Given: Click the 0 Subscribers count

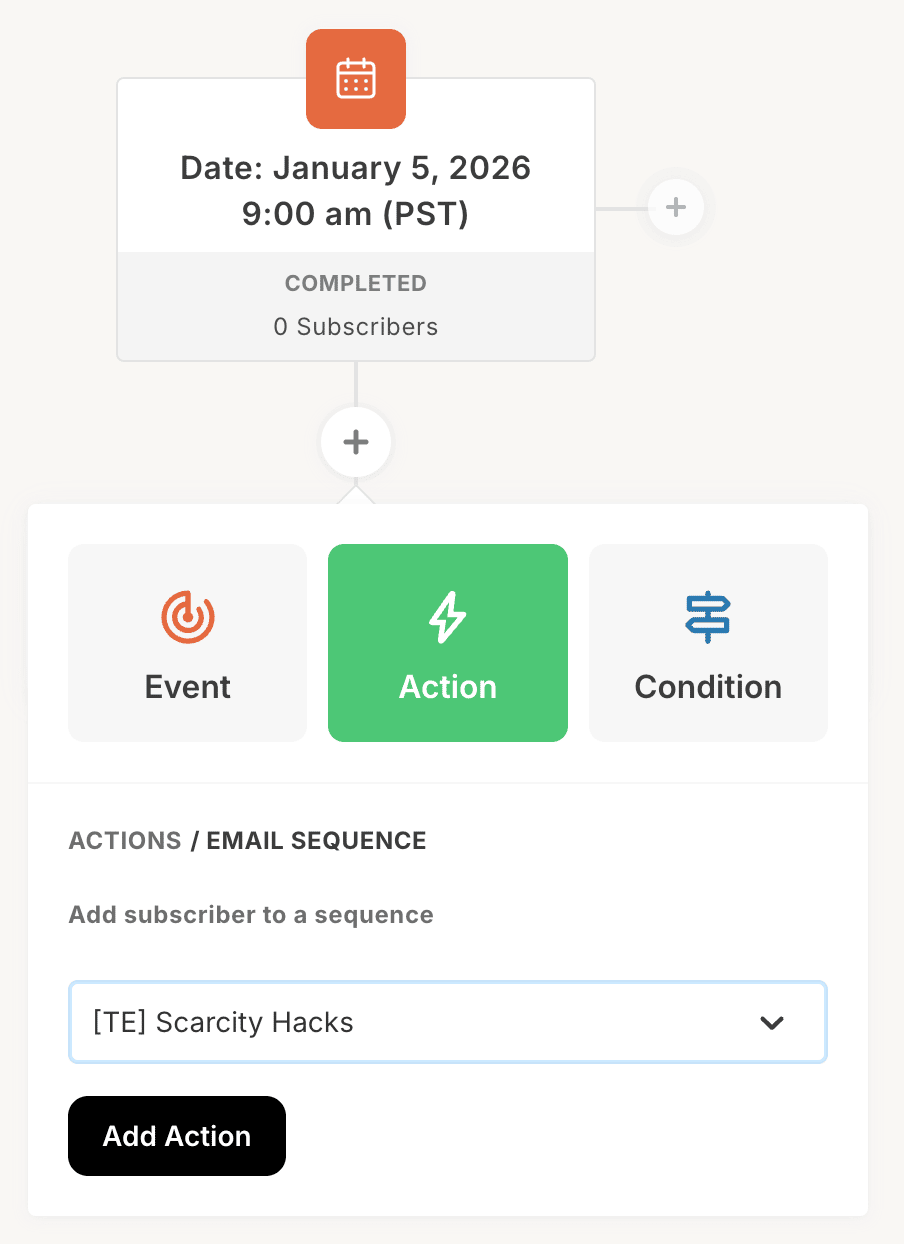Looking at the screenshot, I should click(356, 327).
